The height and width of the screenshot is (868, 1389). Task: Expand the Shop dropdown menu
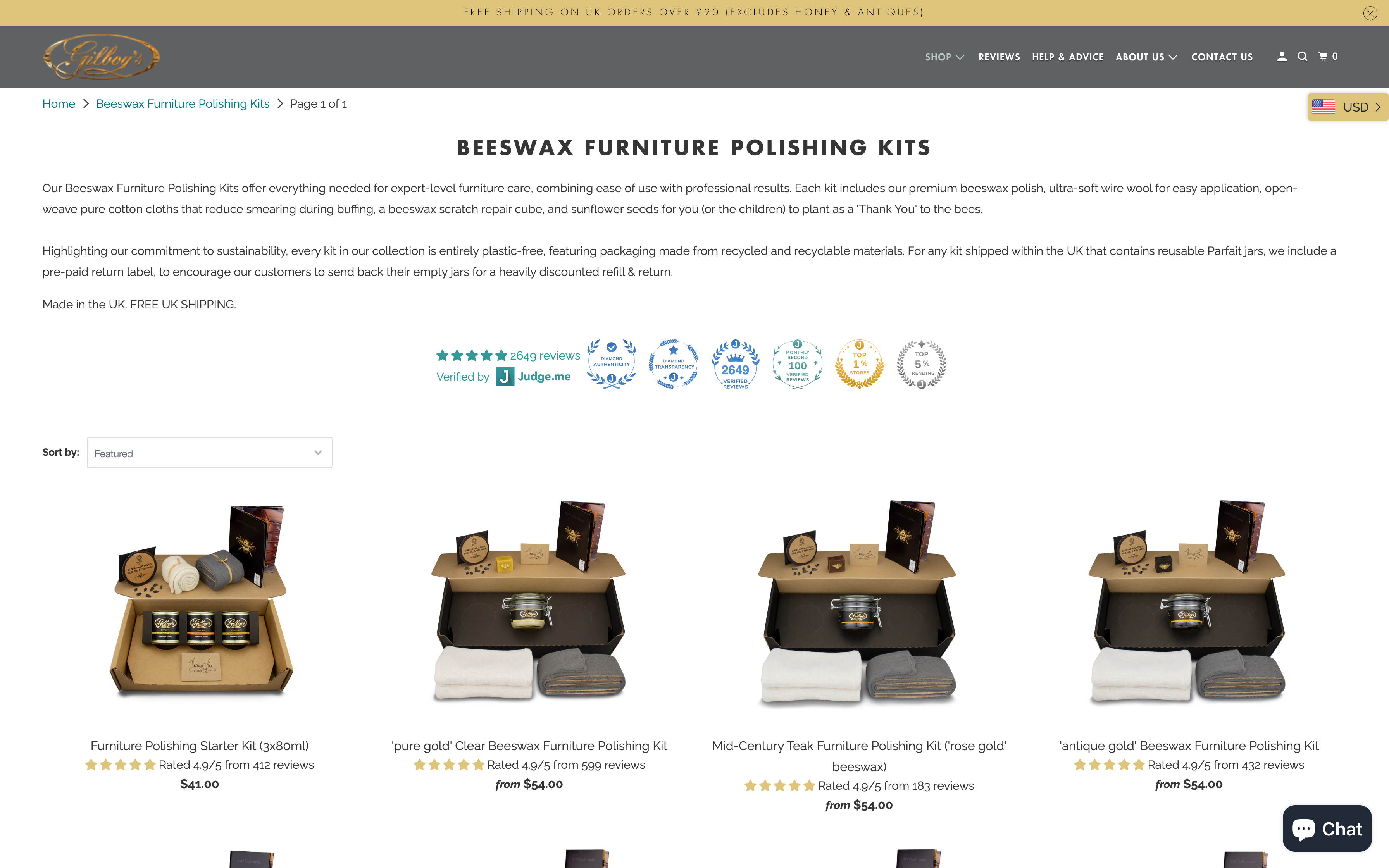click(944, 57)
